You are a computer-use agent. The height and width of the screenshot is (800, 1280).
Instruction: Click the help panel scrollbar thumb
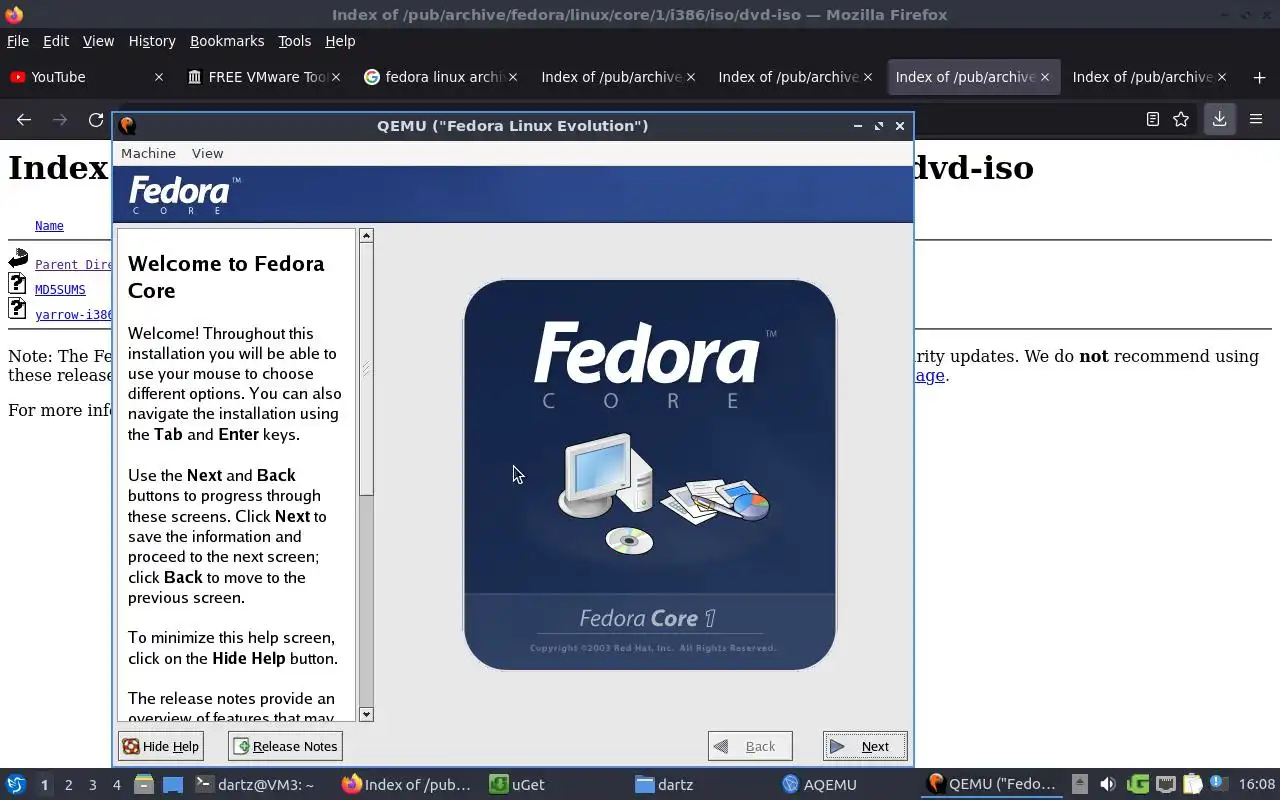pos(366,369)
